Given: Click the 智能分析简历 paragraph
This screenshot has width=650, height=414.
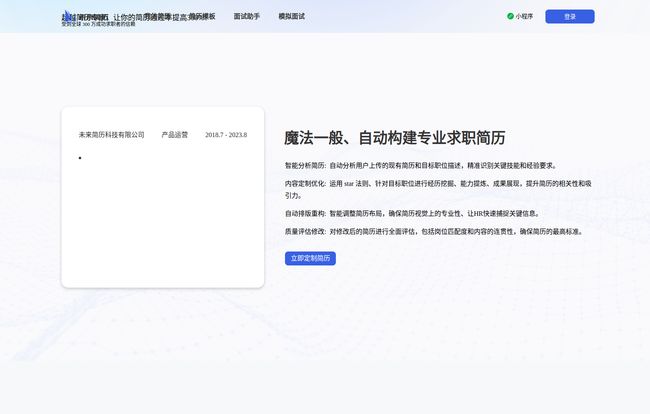Looking at the screenshot, I should coord(421,165).
